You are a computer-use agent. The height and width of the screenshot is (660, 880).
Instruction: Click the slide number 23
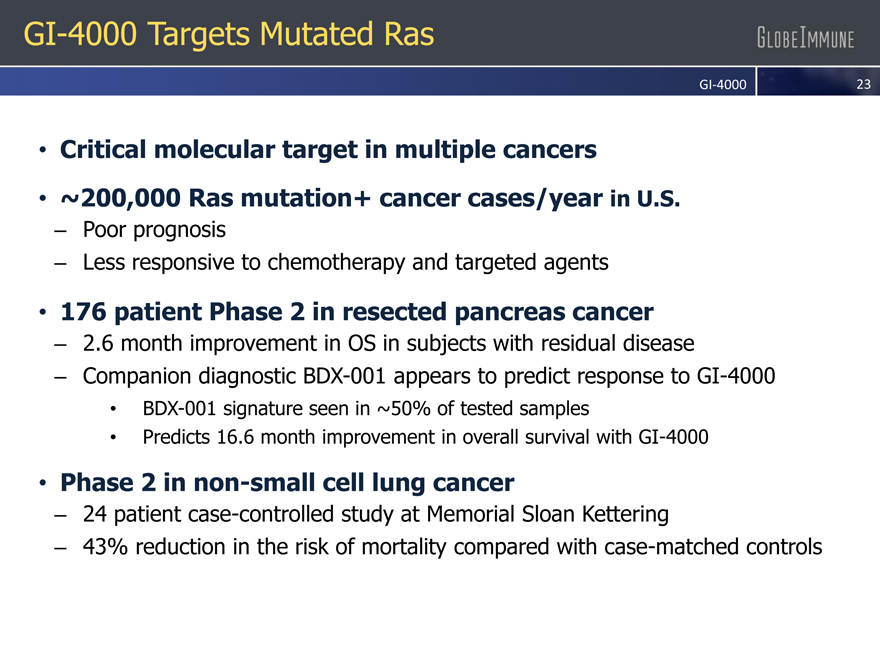tap(864, 84)
